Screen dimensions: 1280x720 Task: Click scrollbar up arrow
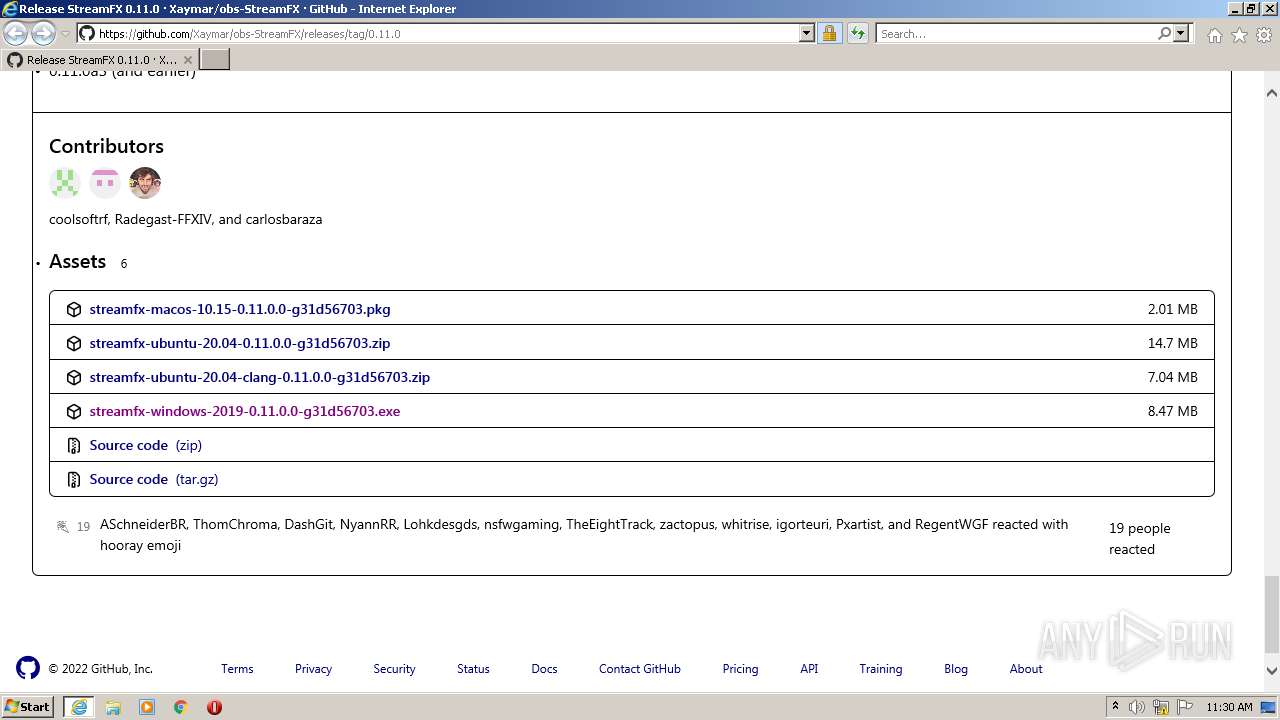click(1272, 93)
